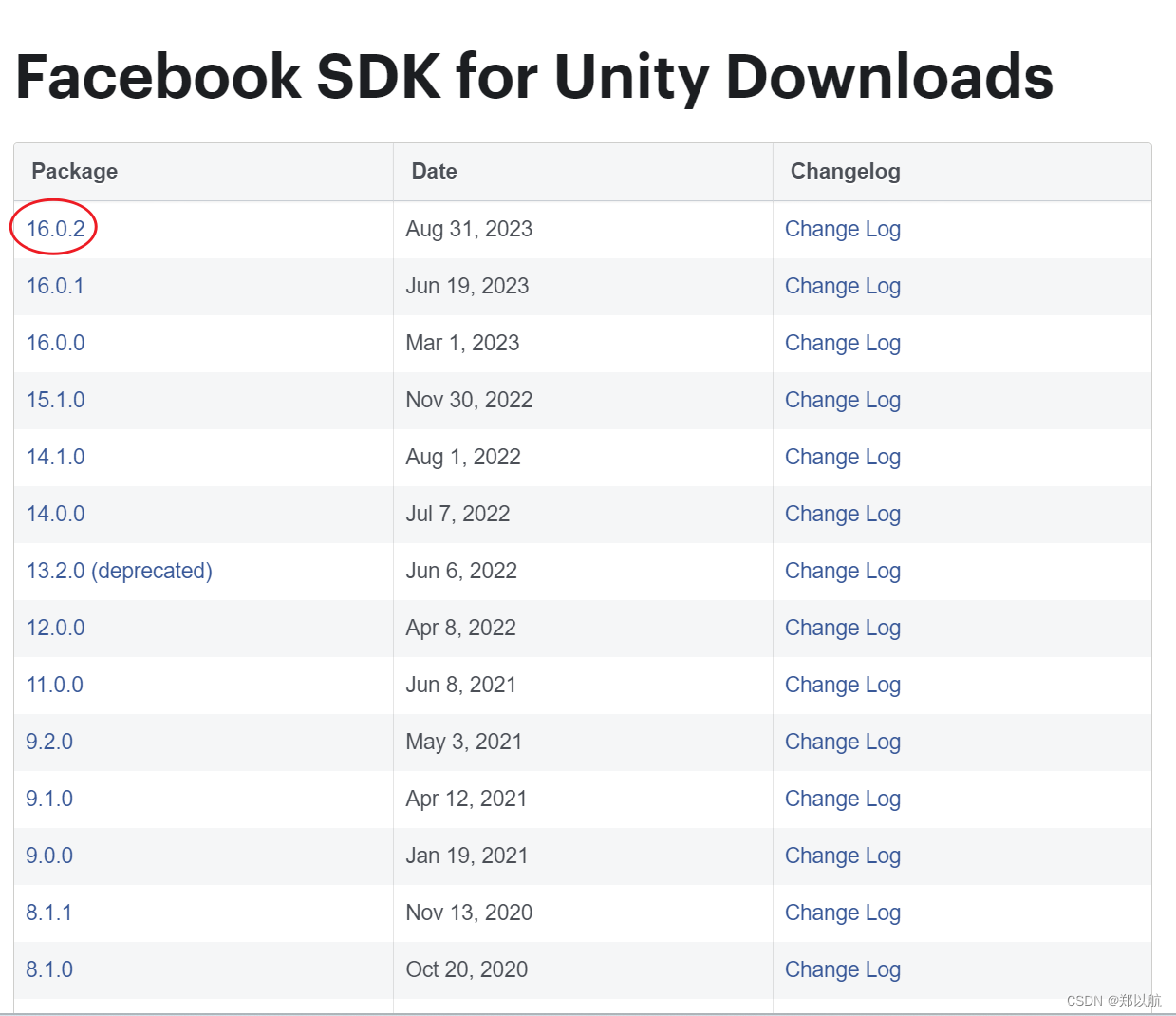View Change Log for Nov 30, 2022 release

(843, 401)
